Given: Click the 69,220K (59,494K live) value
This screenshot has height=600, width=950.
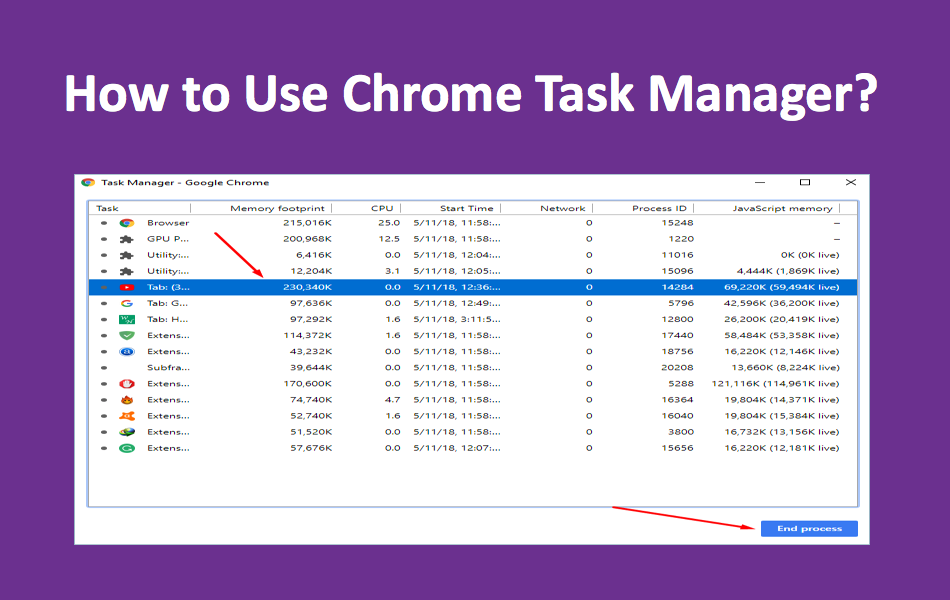Looking at the screenshot, I should pyautogui.click(x=782, y=287).
